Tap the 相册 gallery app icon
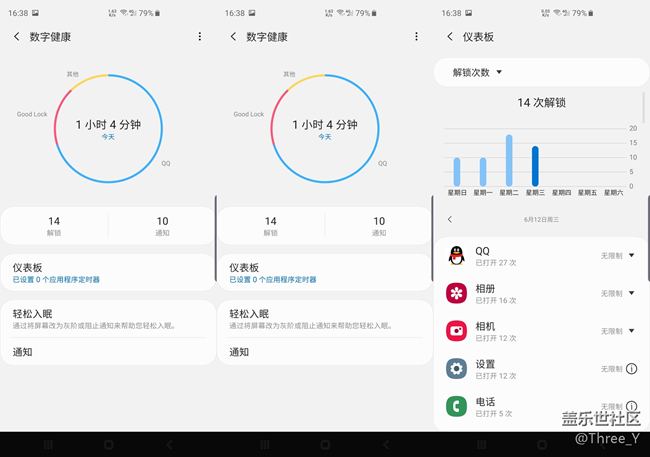Screen dimensions: 650x457 456,293
